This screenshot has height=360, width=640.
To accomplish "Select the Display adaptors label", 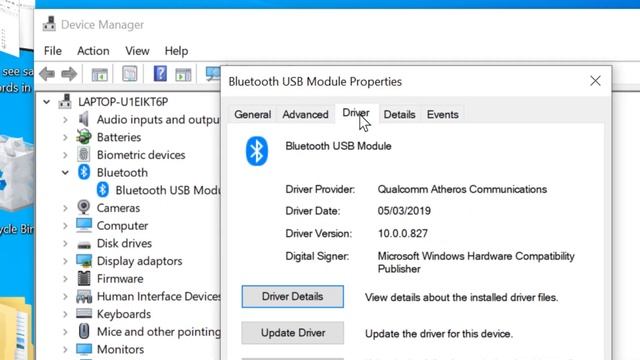I will click(x=140, y=261).
